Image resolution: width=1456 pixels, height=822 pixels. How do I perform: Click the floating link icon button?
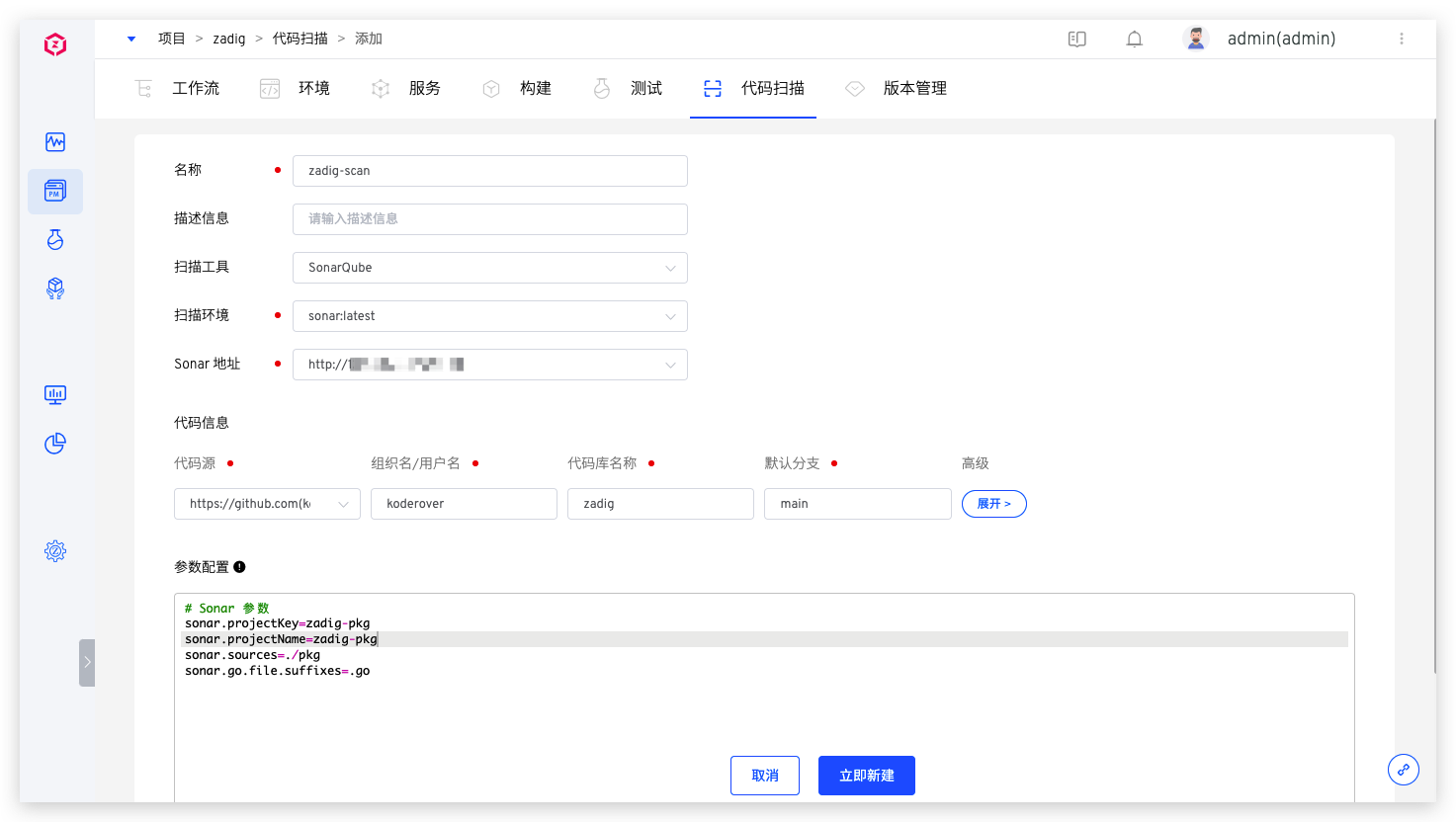coord(1404,770)
